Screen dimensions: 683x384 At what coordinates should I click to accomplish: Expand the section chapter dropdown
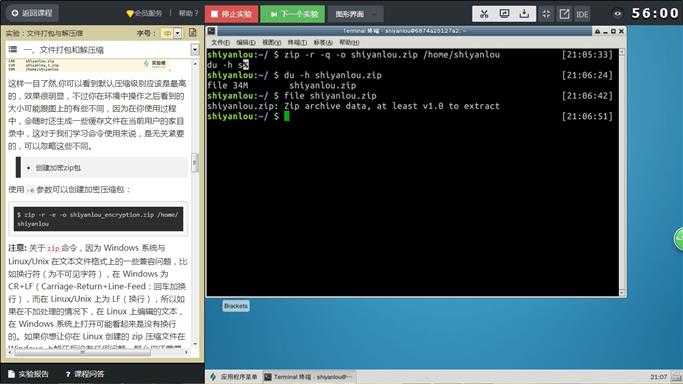click(195, 50)
